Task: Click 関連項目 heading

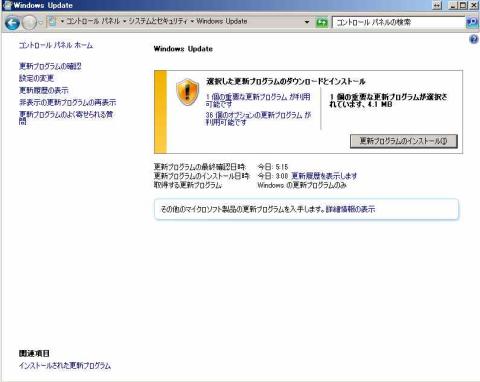Action: point(34,353)
